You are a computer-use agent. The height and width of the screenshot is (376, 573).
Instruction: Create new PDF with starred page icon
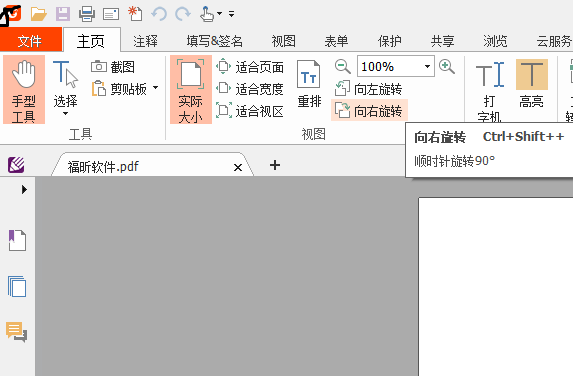tap(135, 14)
